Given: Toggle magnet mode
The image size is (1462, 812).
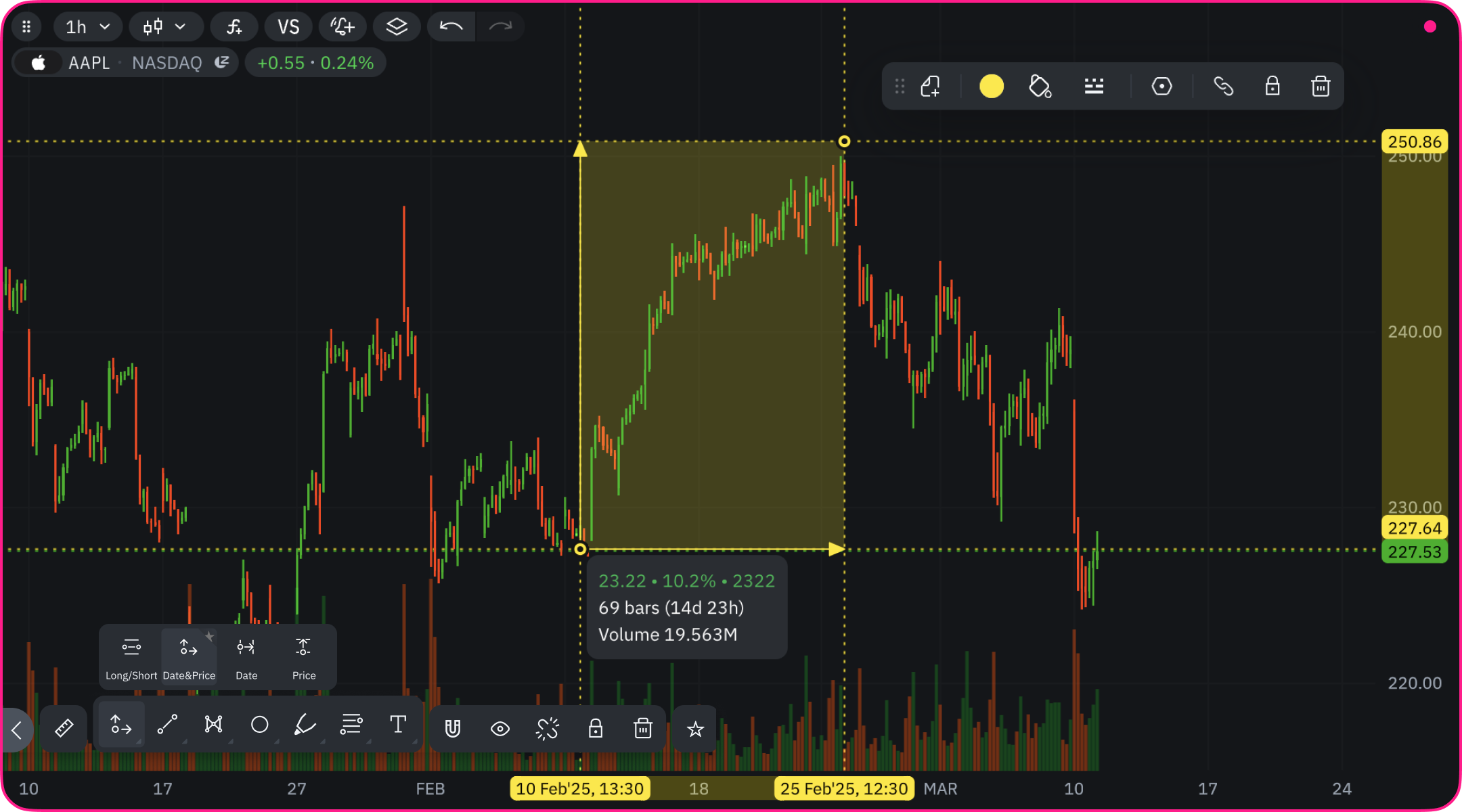Looking at the screenshot, I should [x=453, y=729].
